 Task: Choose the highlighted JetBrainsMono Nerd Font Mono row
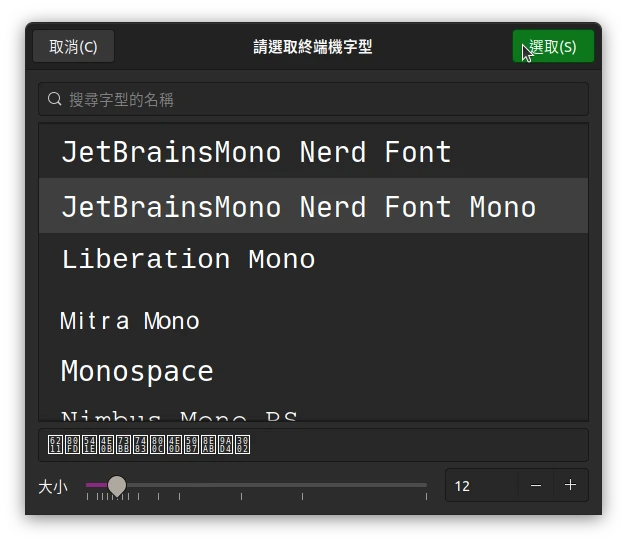[298, 207]
